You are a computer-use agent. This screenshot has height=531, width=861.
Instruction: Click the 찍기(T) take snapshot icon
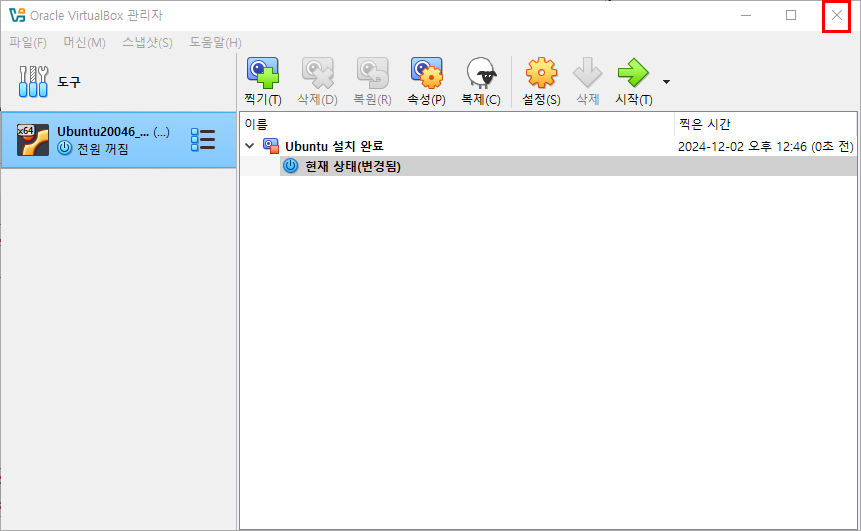pyautogui.click(x=263, y=72)
